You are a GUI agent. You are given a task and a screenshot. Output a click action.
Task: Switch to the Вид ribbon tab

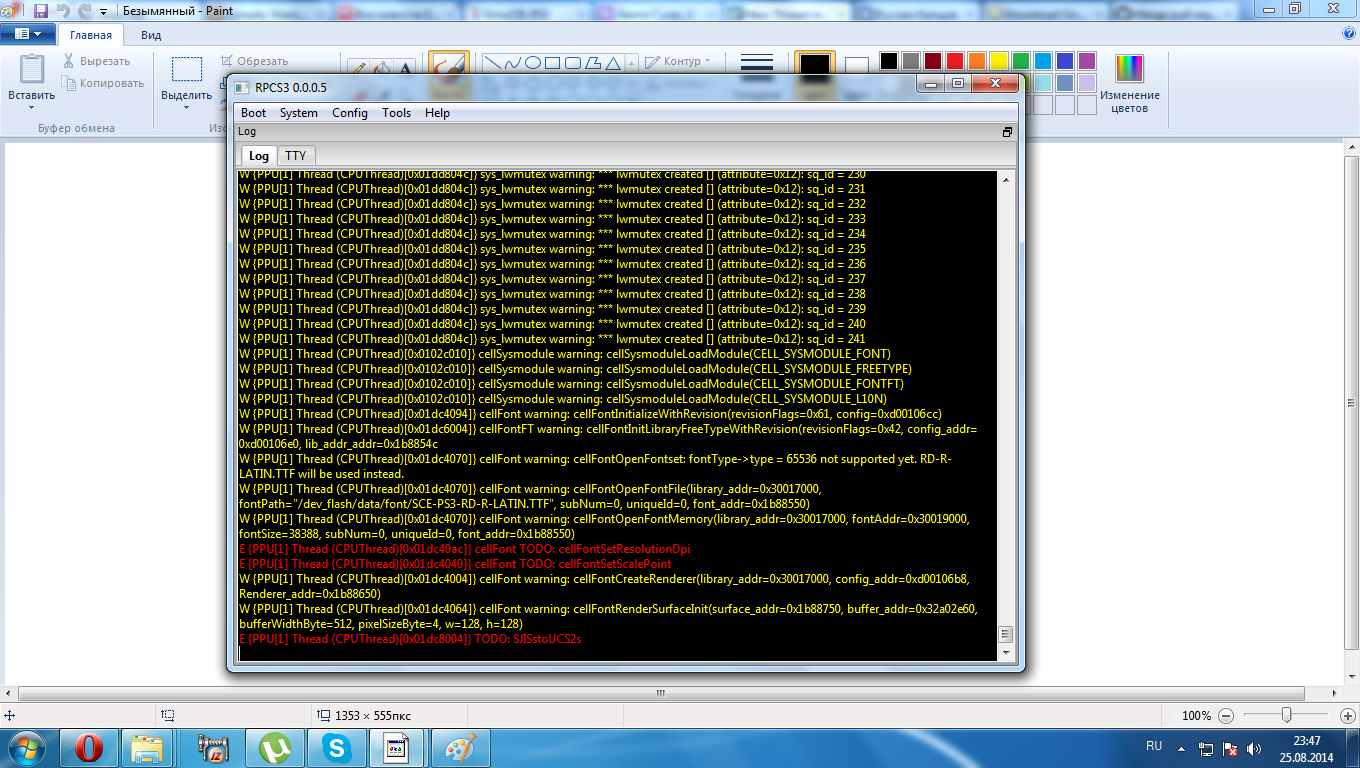(151, 34)
